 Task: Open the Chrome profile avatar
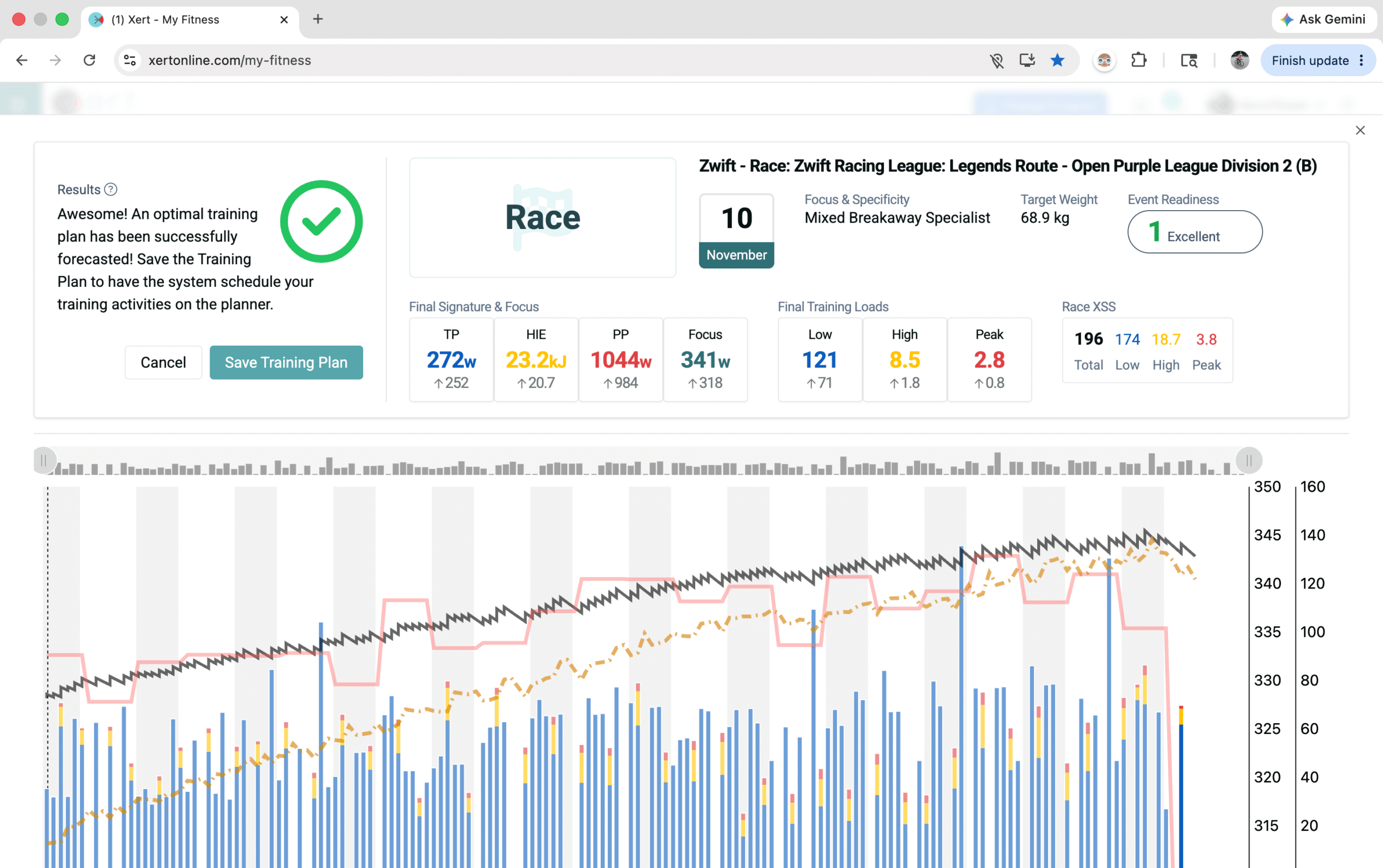click(1239, 60)
